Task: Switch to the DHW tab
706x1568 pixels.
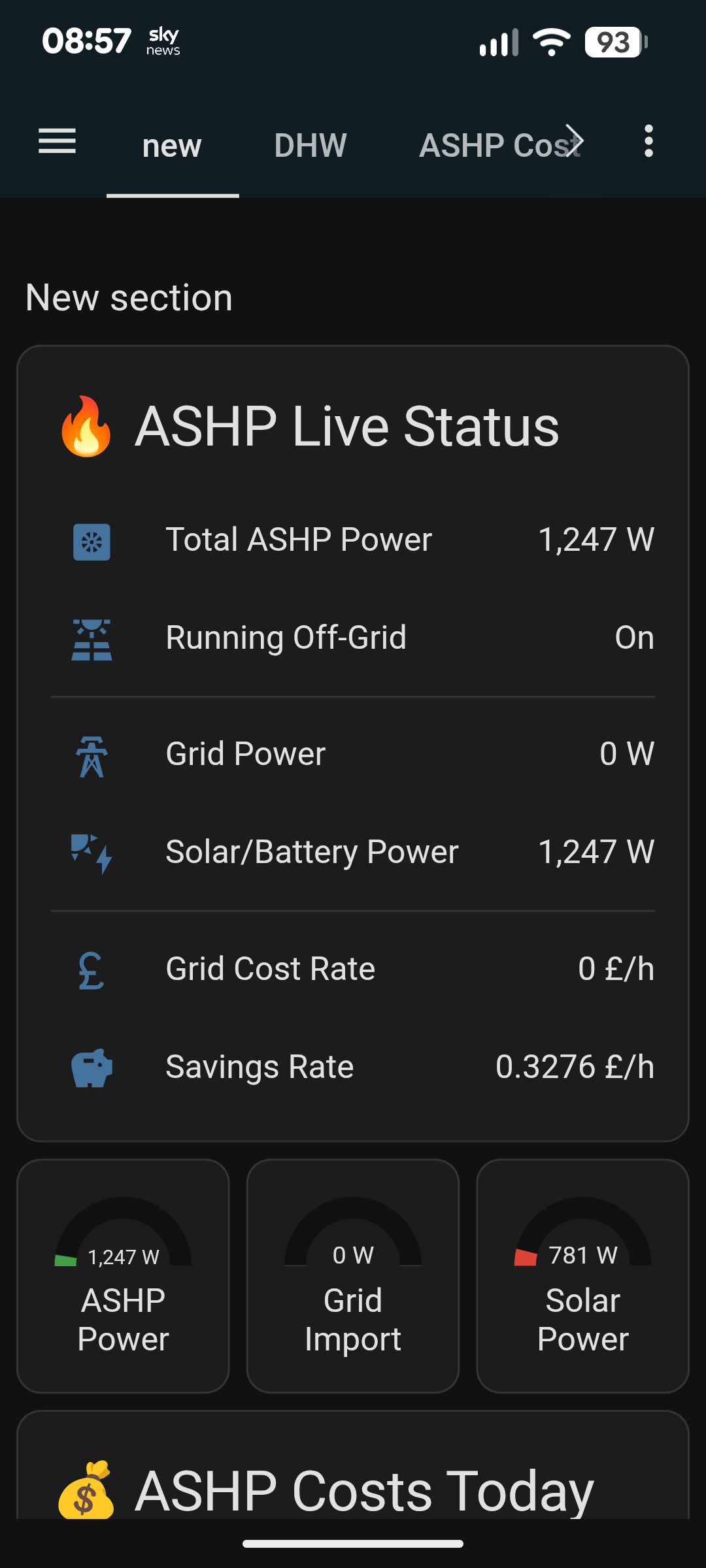Action: point(311,145)
